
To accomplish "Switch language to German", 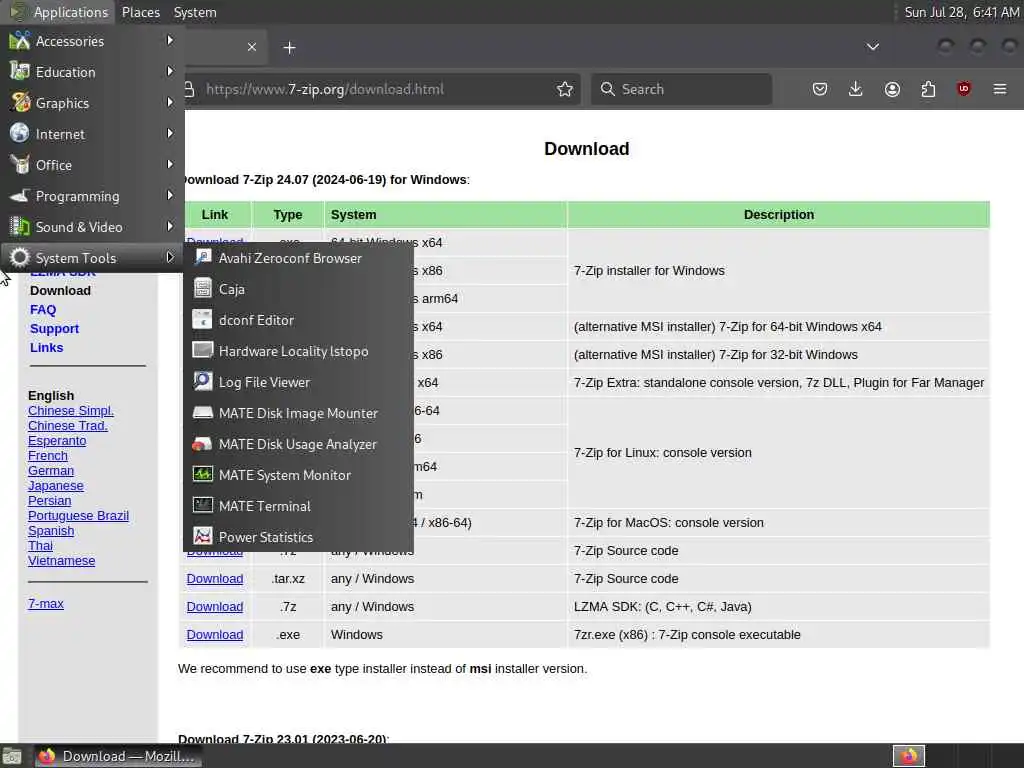I will click(x=51, y=471).
